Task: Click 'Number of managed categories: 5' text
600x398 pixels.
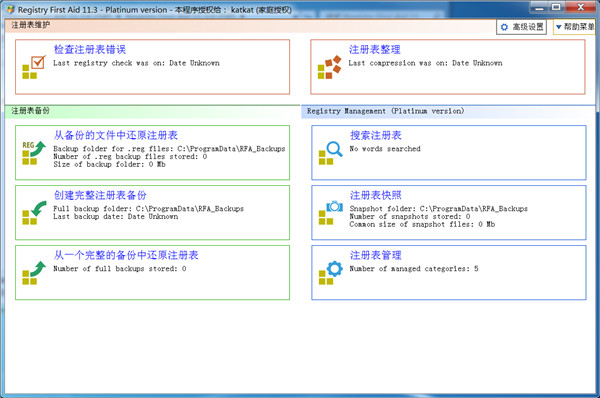Action: 414,269
